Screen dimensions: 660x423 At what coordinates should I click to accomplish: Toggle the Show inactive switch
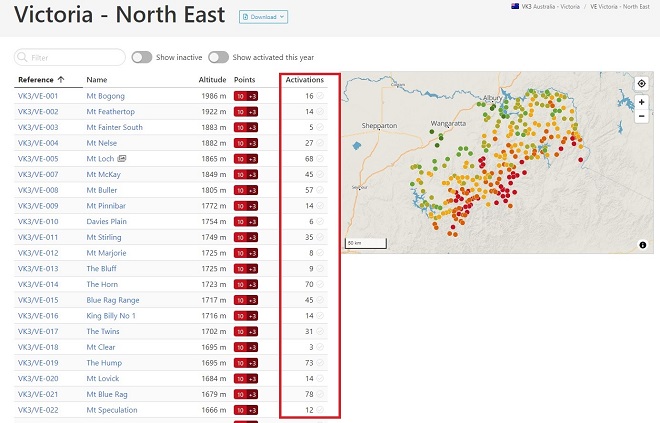(x=141, y=57)
